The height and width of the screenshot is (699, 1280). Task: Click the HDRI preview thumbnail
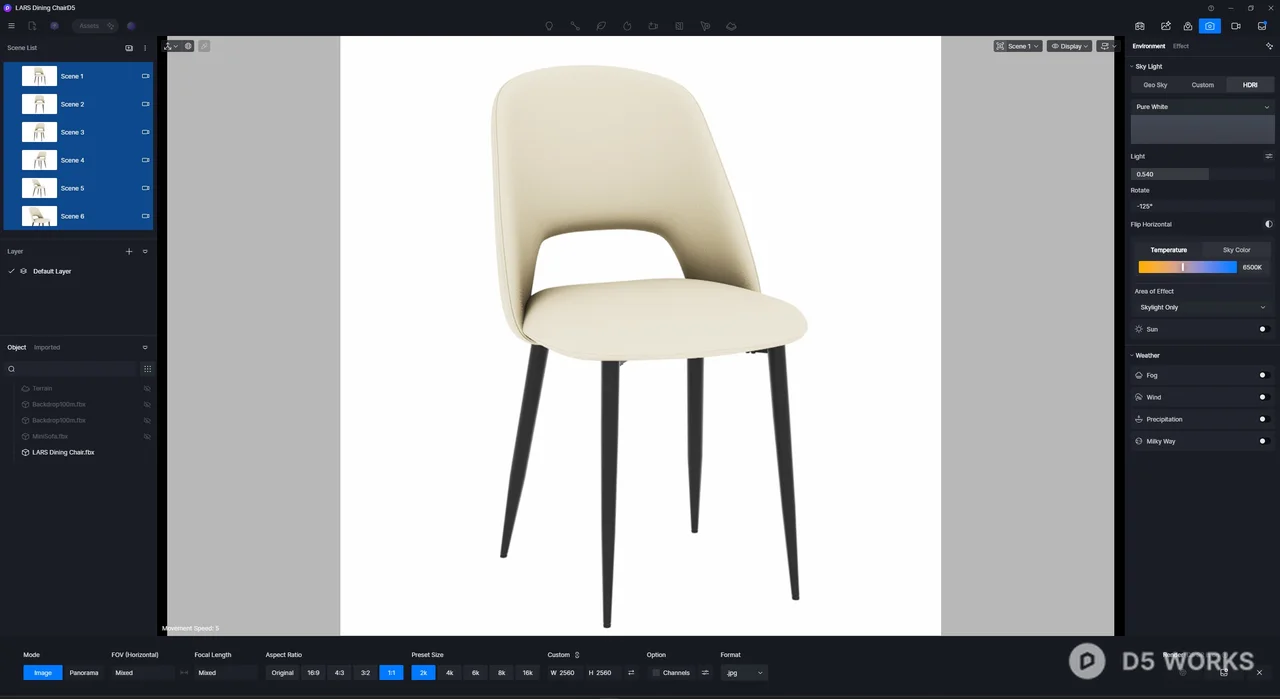click(1202, 130)
